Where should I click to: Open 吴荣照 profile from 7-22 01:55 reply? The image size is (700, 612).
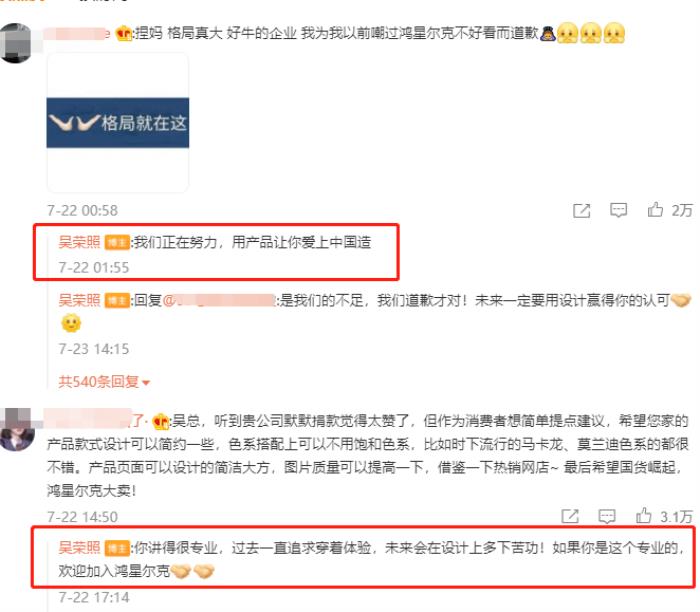[79, 242]
